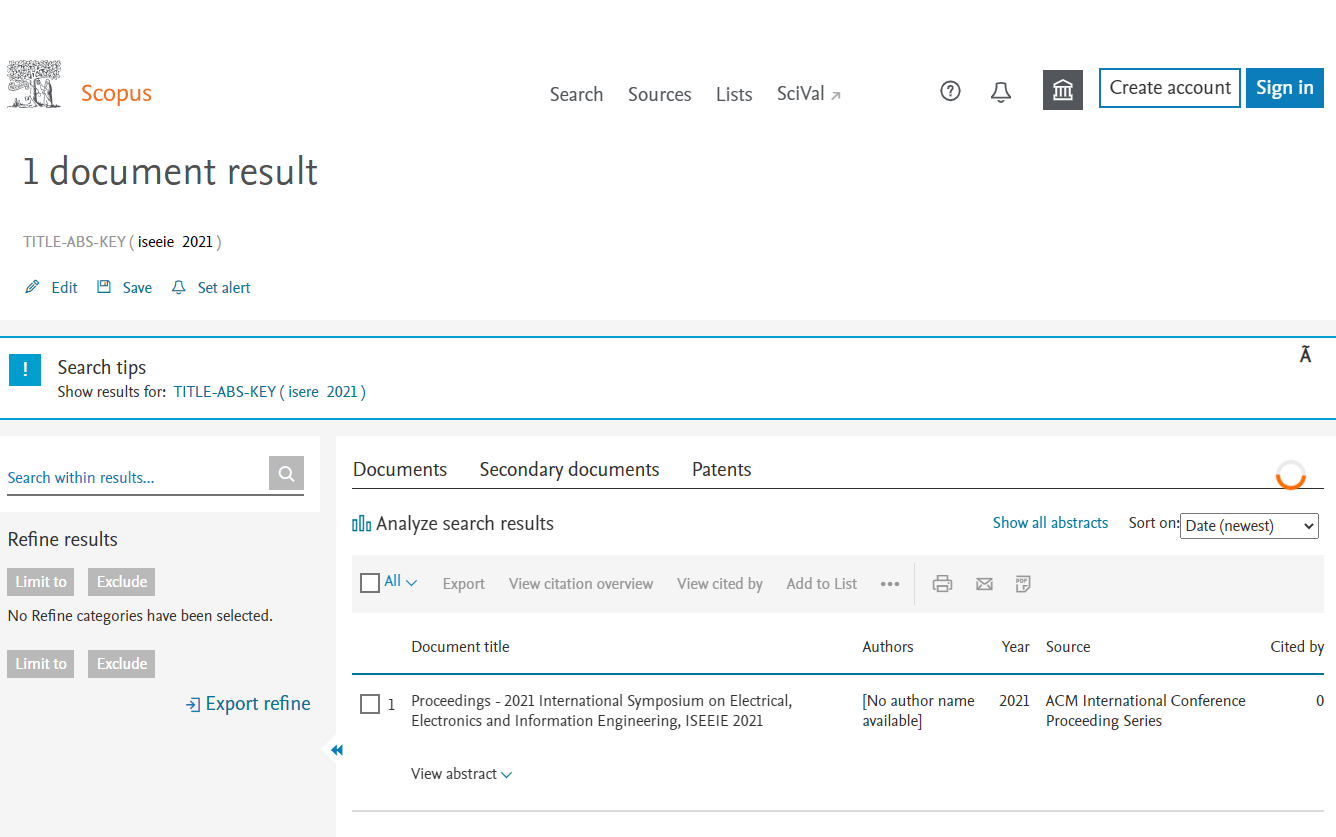Print results using the printer icon
This screenshot has height=837, width=1336.
click(x=942, y=584)
